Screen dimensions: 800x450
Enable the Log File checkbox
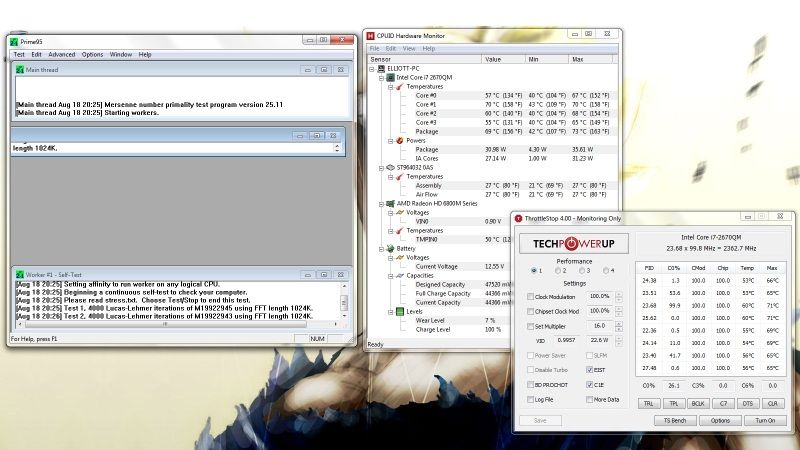531,399
